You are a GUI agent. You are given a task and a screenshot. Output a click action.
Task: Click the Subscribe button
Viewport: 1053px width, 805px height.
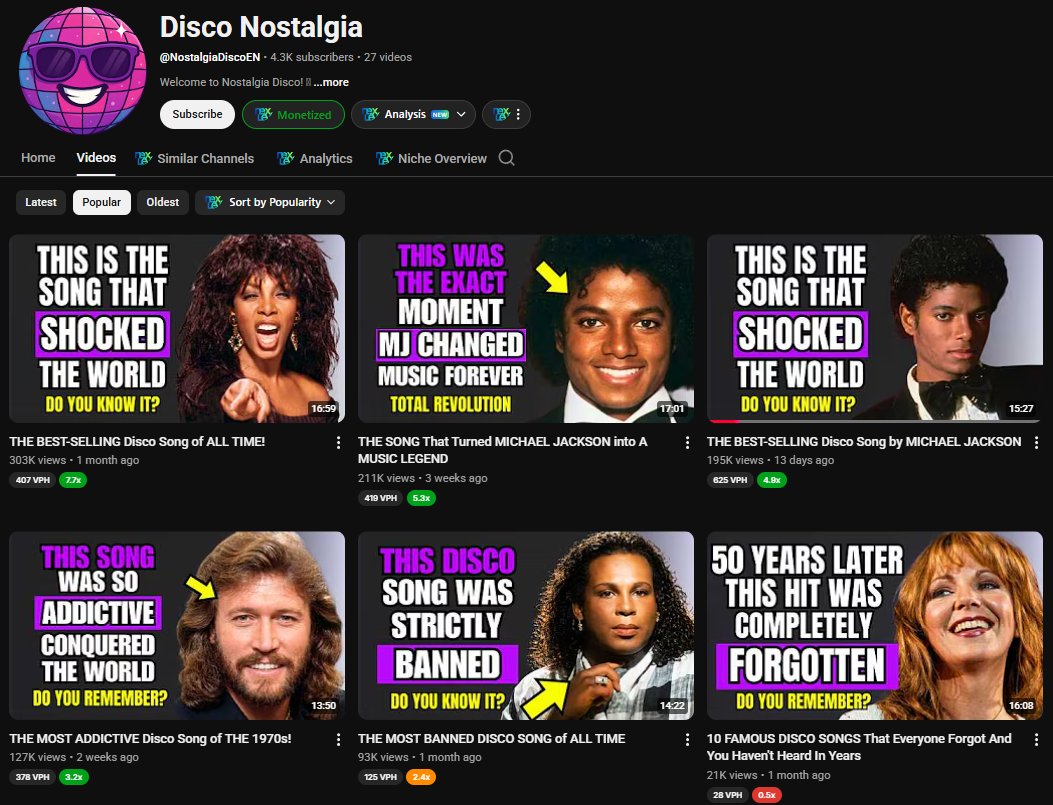[197, 114]
